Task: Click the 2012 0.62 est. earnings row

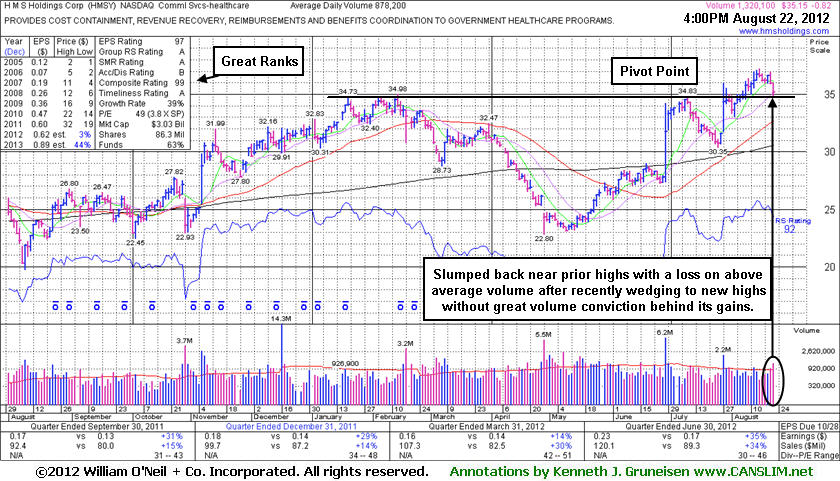Action: click(x=48, y=134)
